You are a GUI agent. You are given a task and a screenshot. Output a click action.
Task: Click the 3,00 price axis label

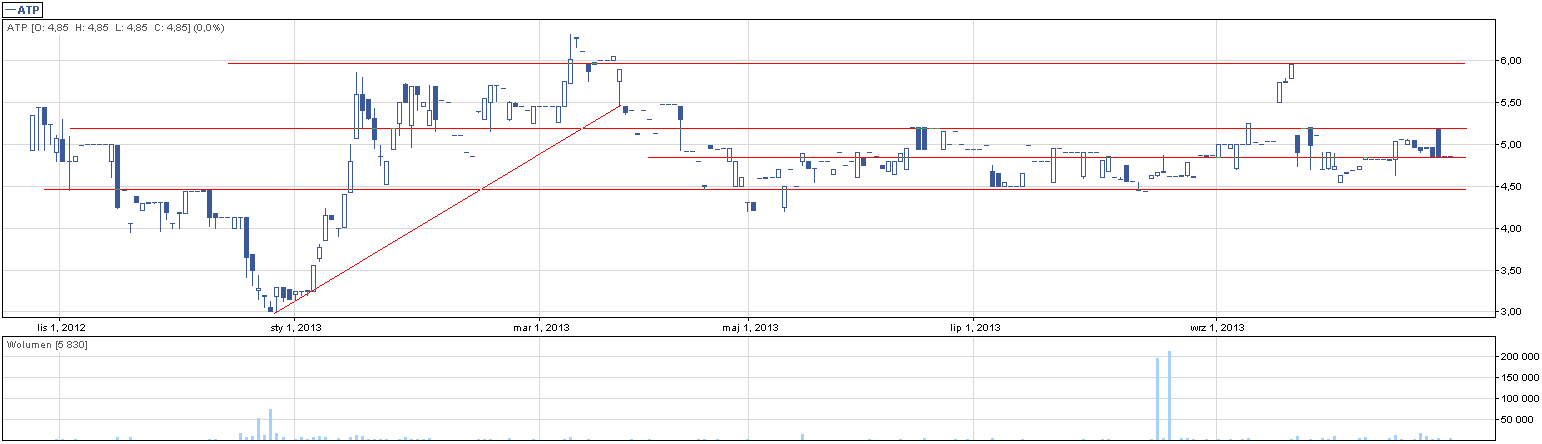coord(1511,312)
